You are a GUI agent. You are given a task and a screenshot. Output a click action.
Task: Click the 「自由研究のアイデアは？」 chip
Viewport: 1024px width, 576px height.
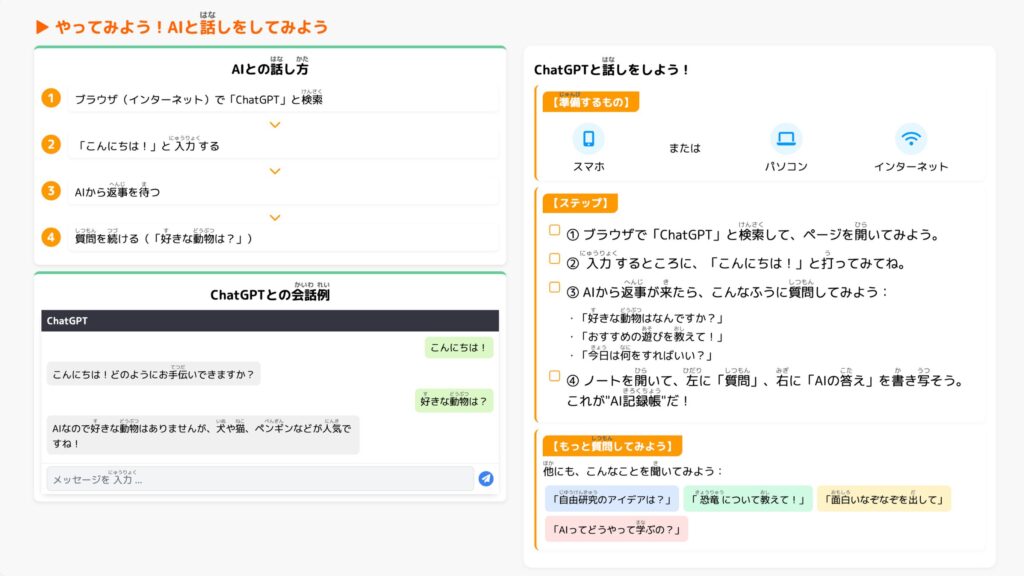tap(612, 499)
